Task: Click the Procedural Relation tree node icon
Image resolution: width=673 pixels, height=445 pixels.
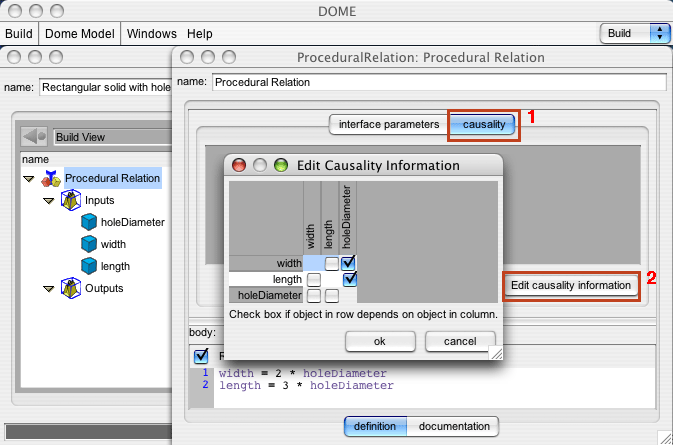Action: click(x=51, y=179)
